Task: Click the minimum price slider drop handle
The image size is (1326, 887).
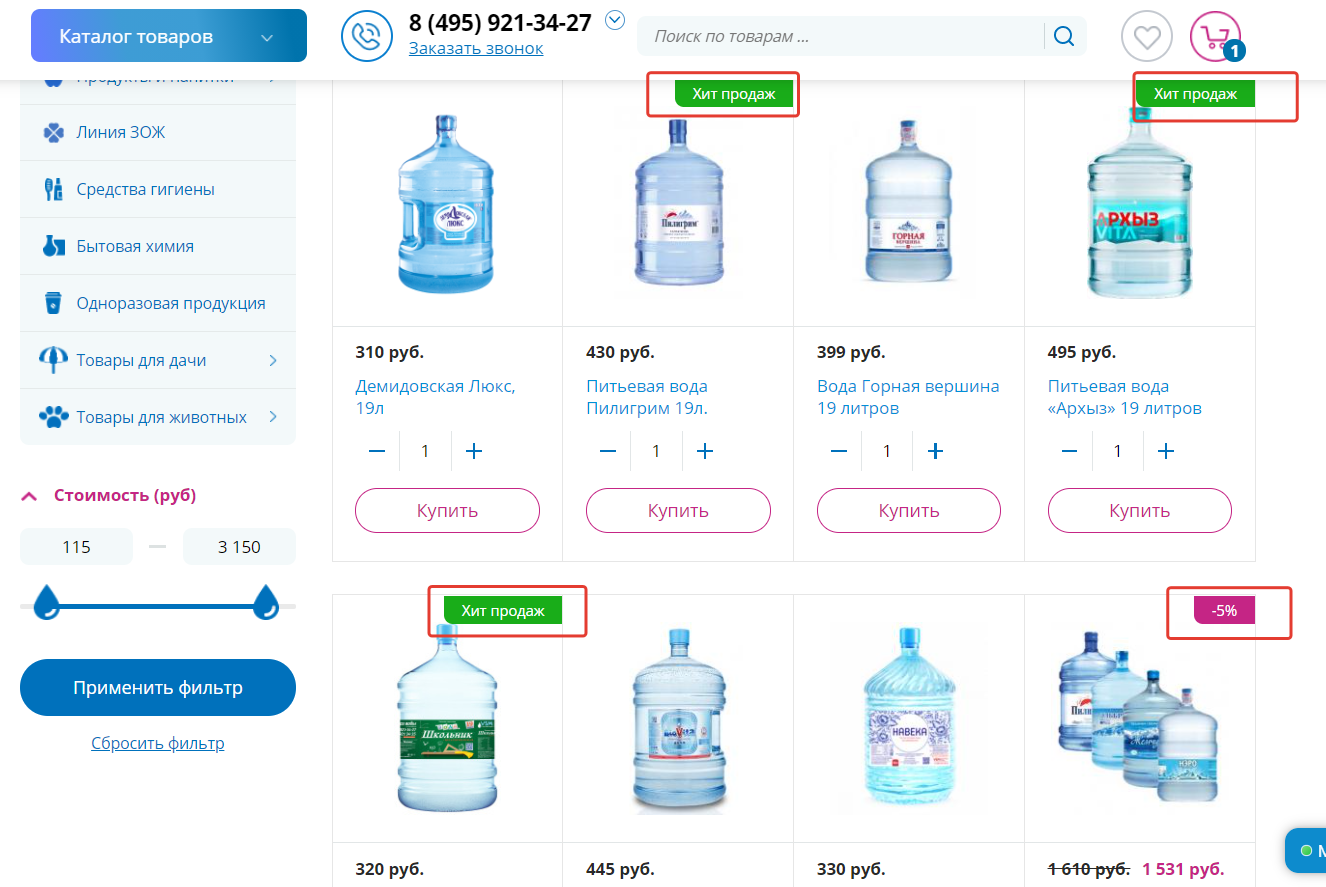Action: pos(47,603)
